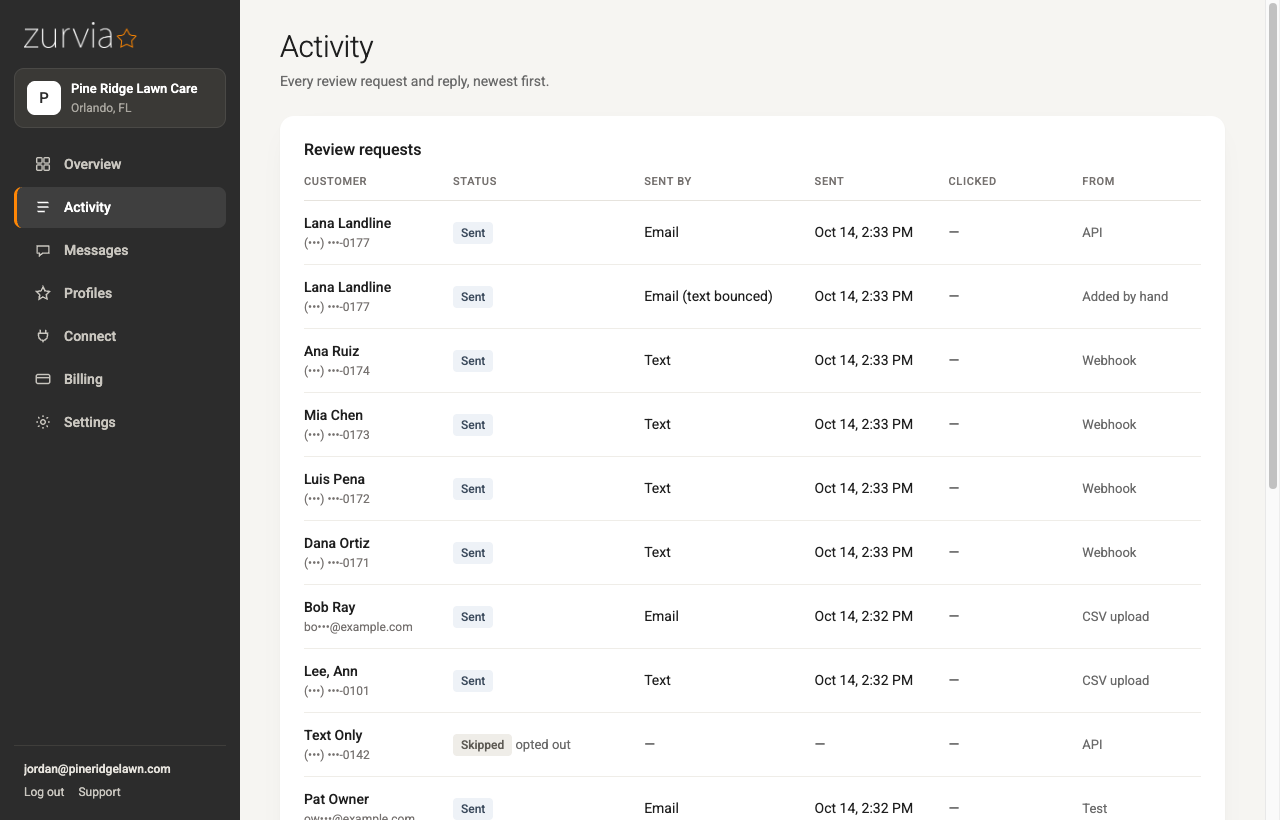
Task: Click Sent badge in Bob Ray row
Action: pos(473,617)
